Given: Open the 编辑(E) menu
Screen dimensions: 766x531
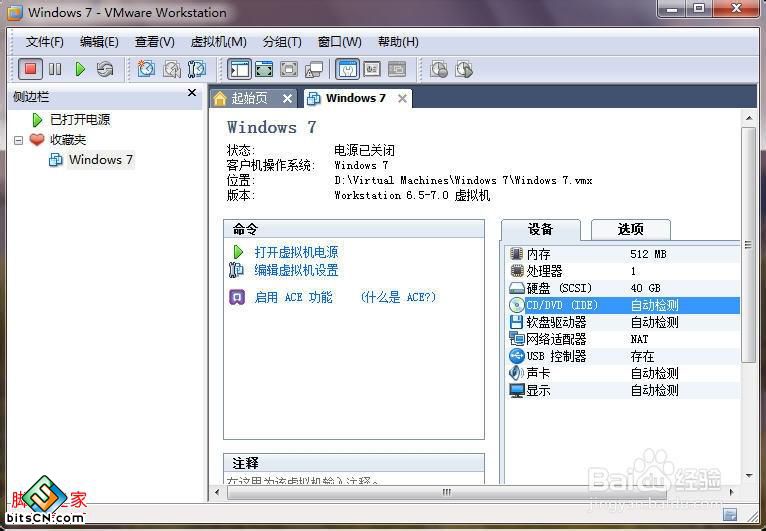Looking at the screenshot, I should click(99, 42).
